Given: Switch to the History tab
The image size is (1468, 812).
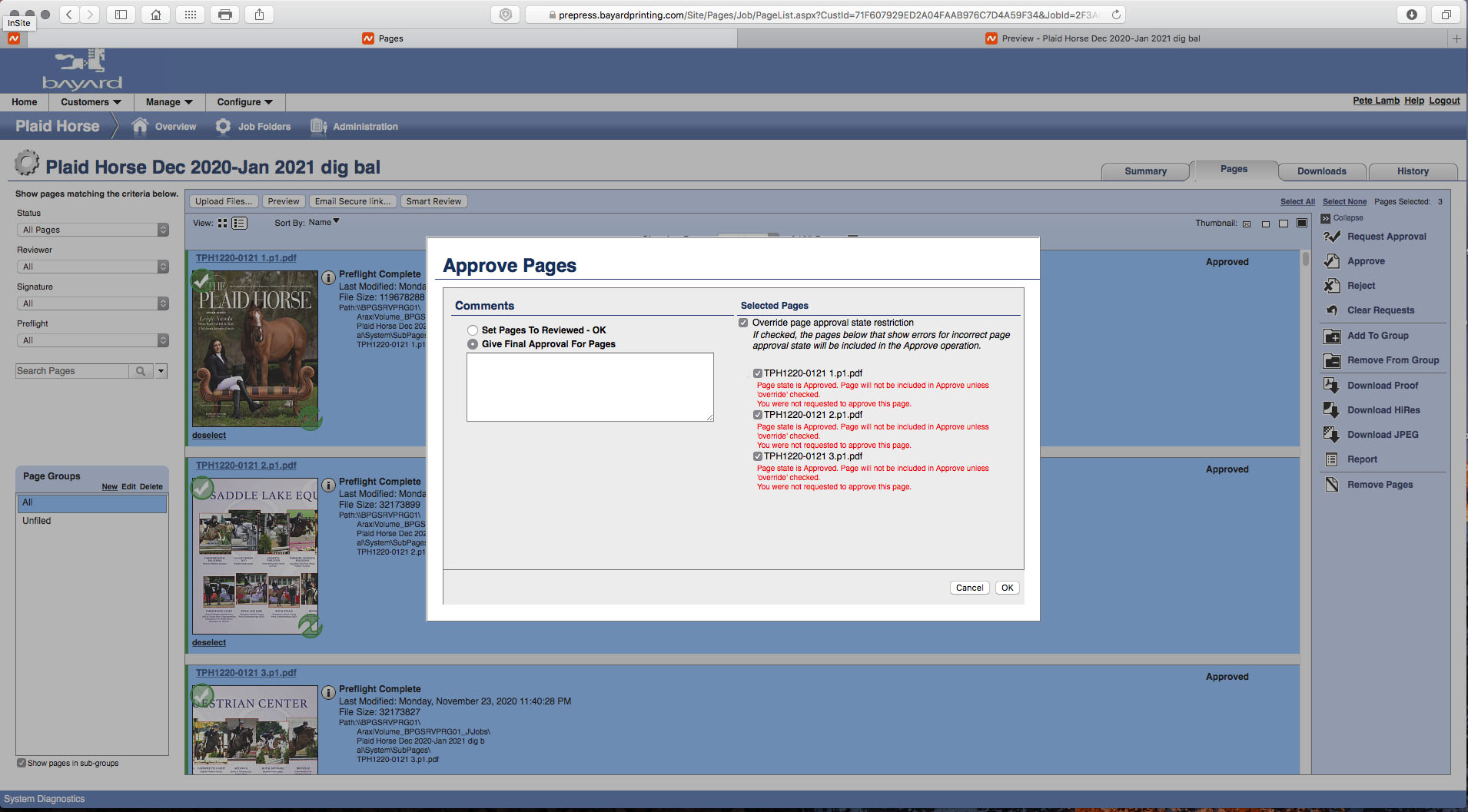Looking at the screenshot, I should tap(1413, 171).
